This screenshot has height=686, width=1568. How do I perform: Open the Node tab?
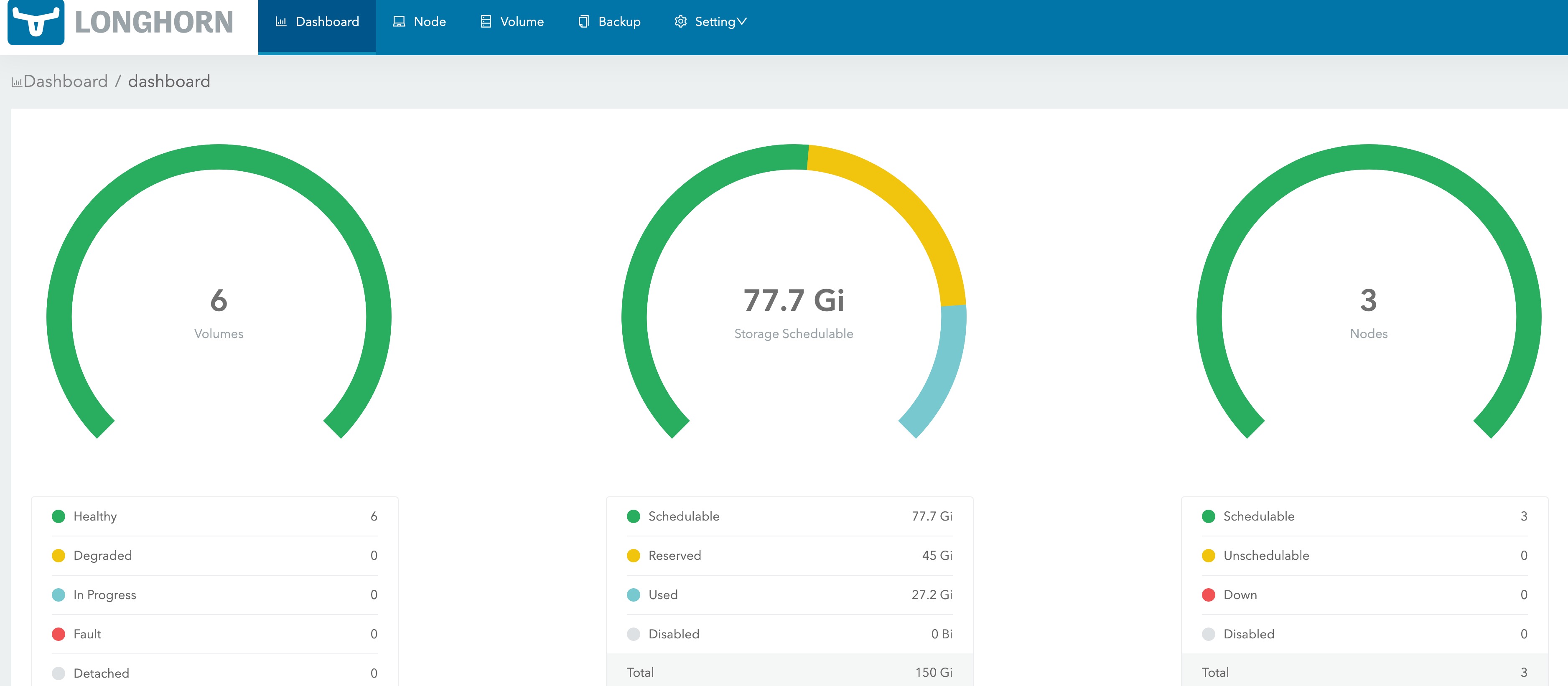point(420,22)
